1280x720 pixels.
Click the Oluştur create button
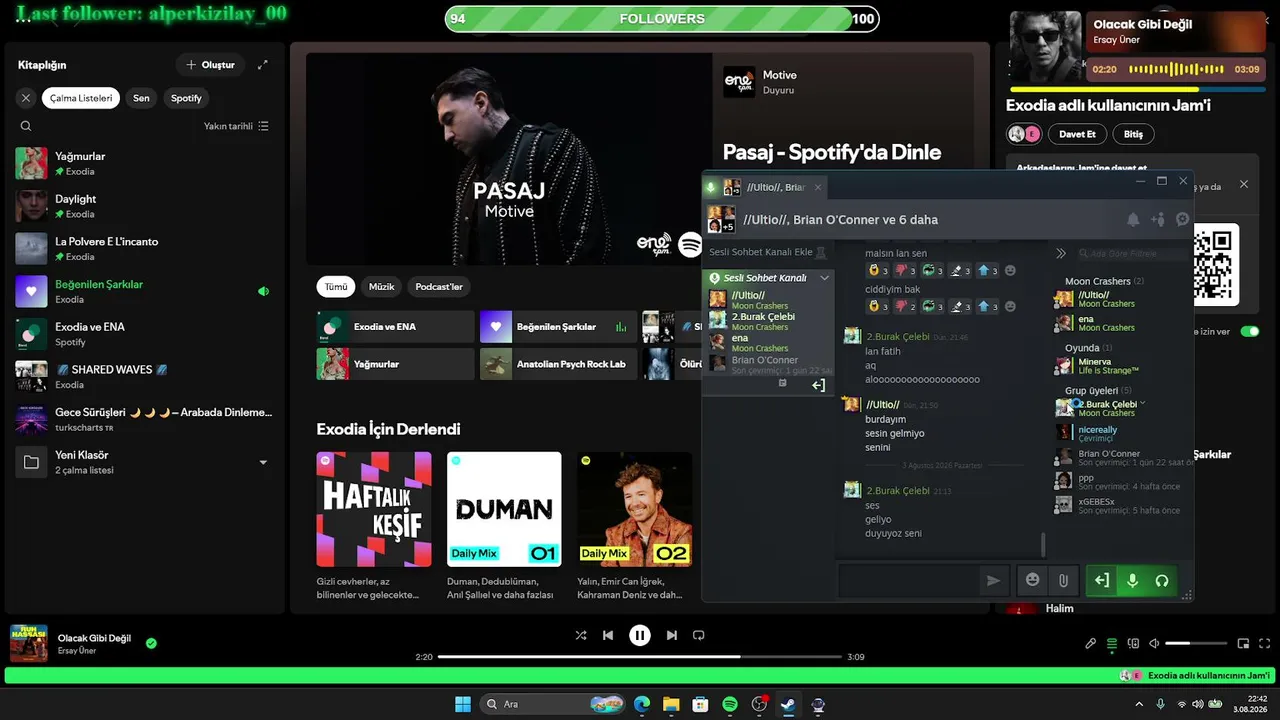(210, 65)
